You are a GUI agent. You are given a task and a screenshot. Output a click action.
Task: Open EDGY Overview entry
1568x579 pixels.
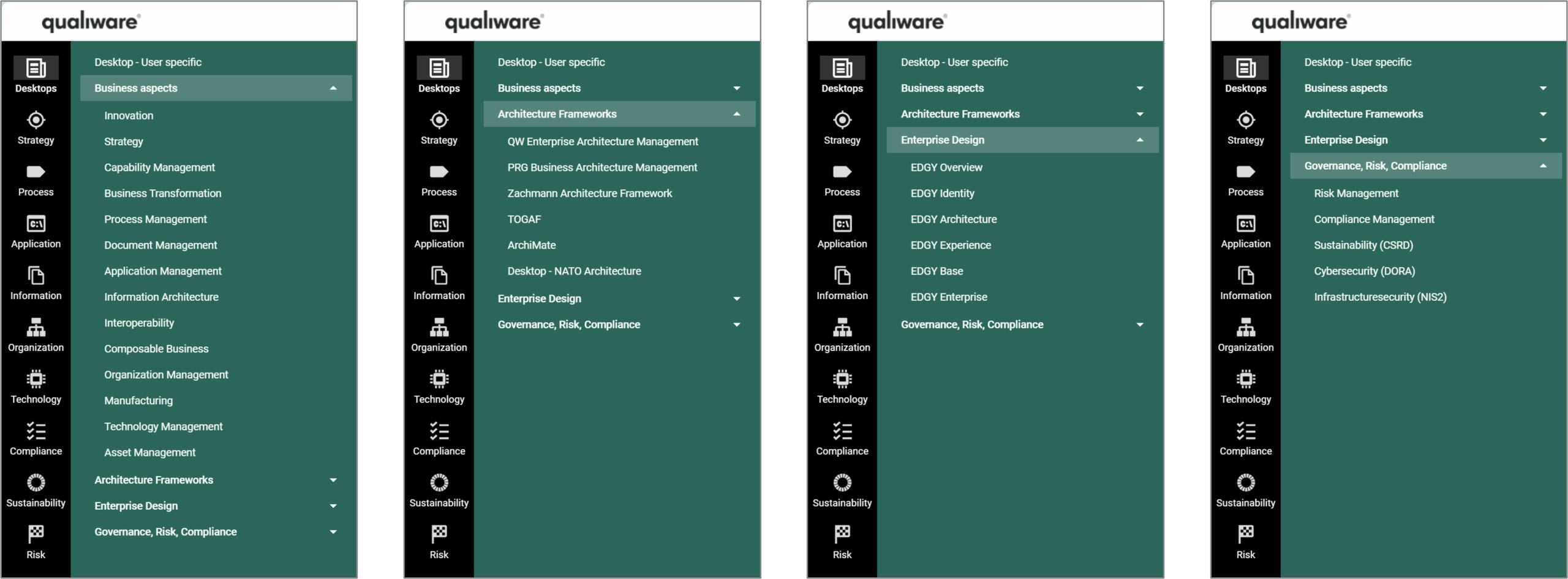pos(946,167)
